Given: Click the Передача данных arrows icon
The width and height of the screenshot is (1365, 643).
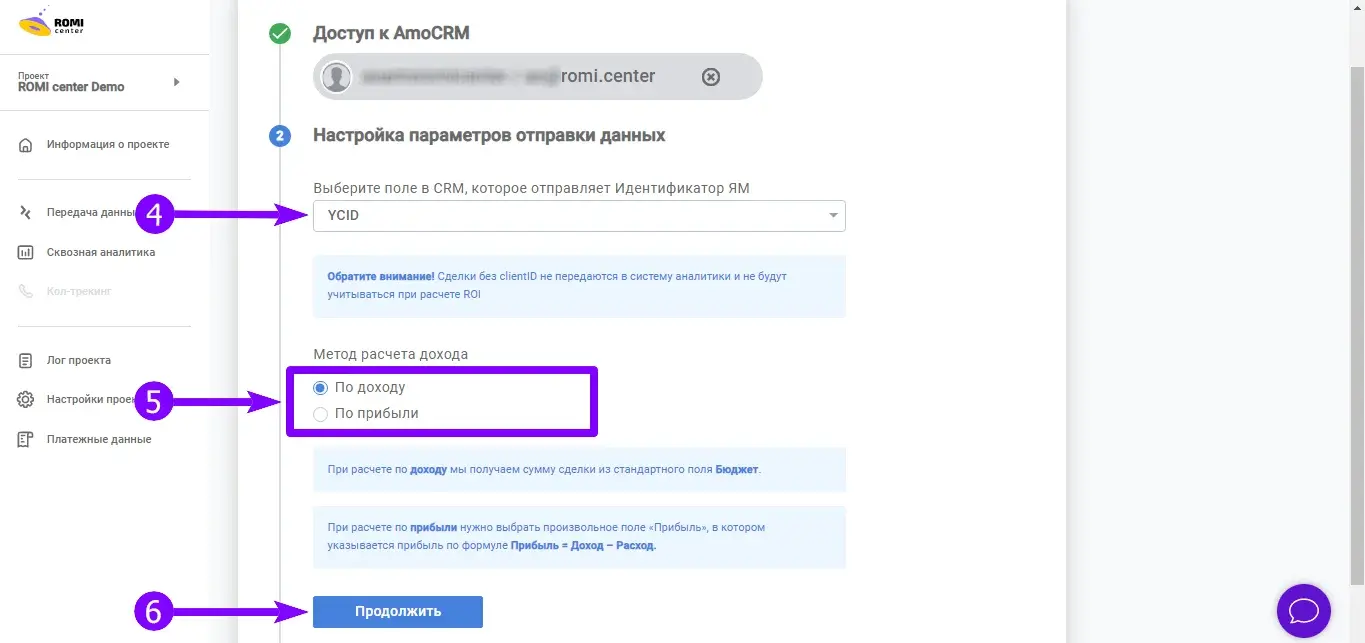Looking at the screenshot, I should tap(26, 212).
